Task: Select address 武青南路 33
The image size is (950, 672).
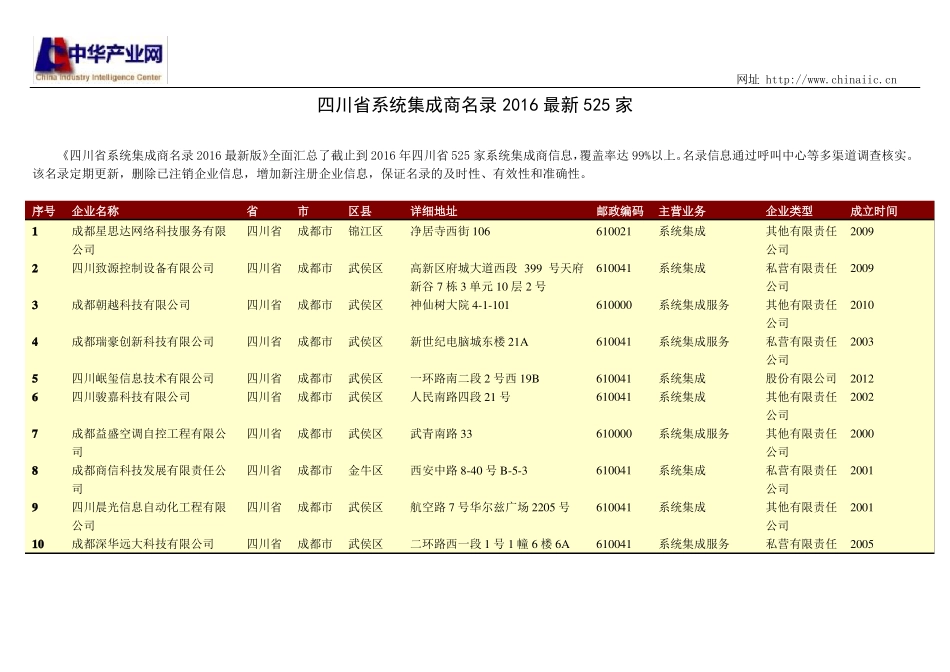Action: point(441,434)
